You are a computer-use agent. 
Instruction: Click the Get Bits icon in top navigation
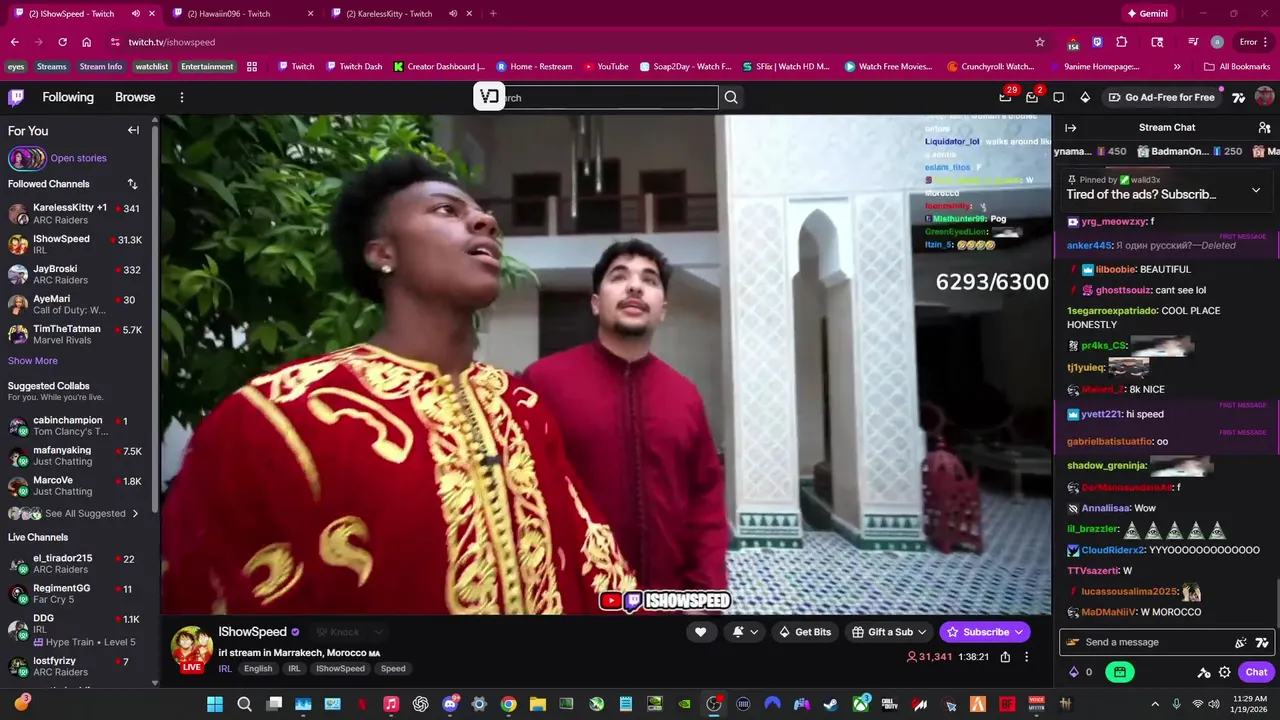pos(1085,97)
